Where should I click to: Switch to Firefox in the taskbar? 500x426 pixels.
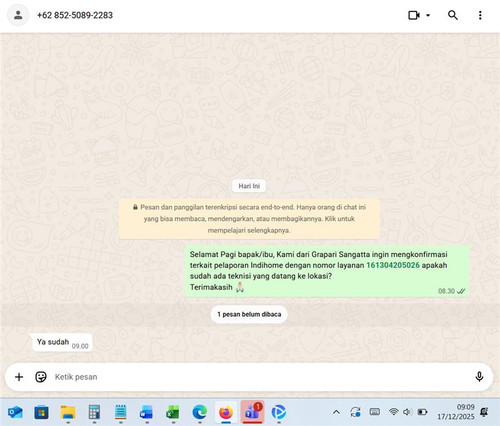coord(226,412)
